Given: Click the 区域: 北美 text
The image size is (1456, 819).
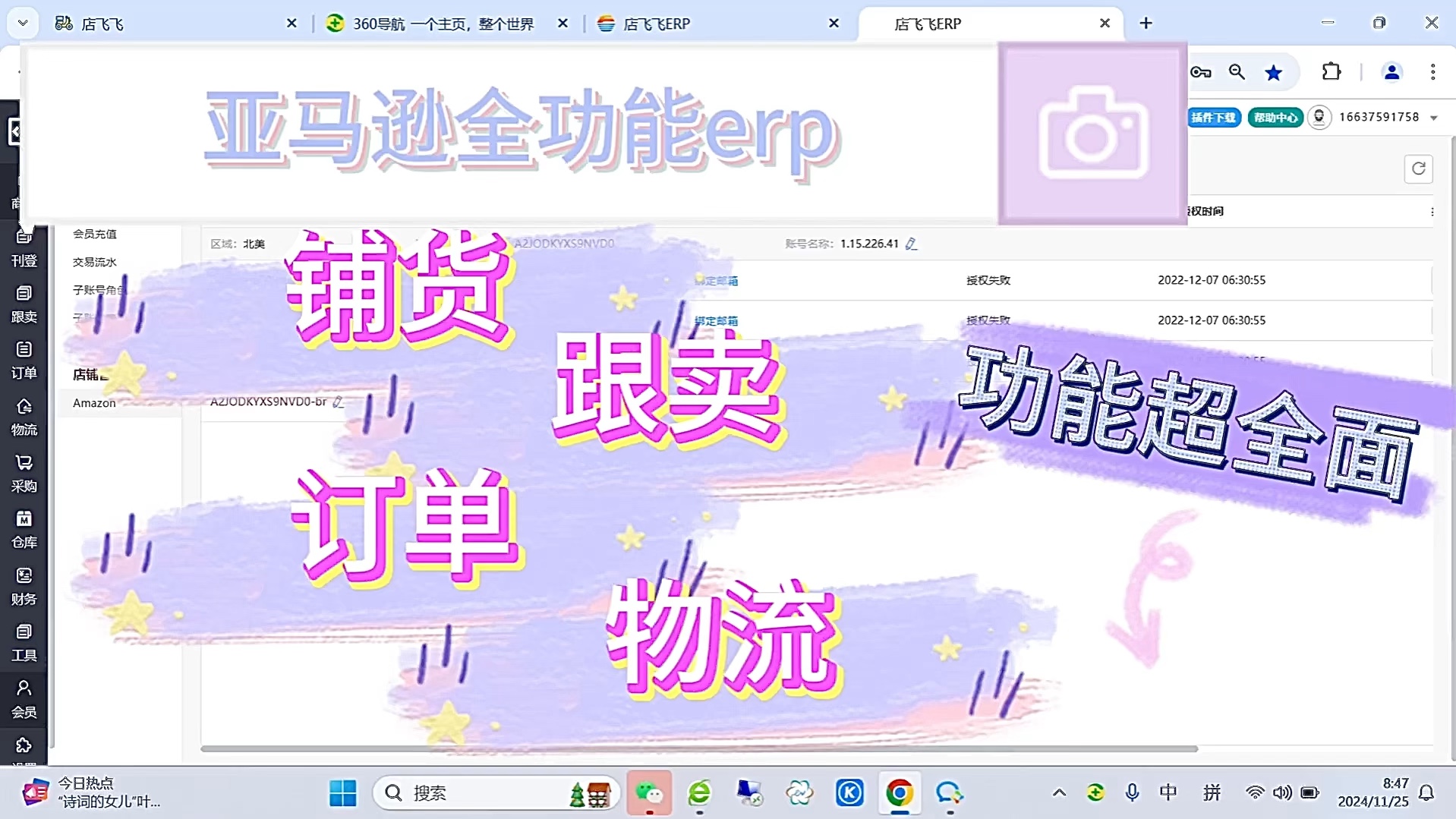Looking at the screenshot, I should coord(238,244).
